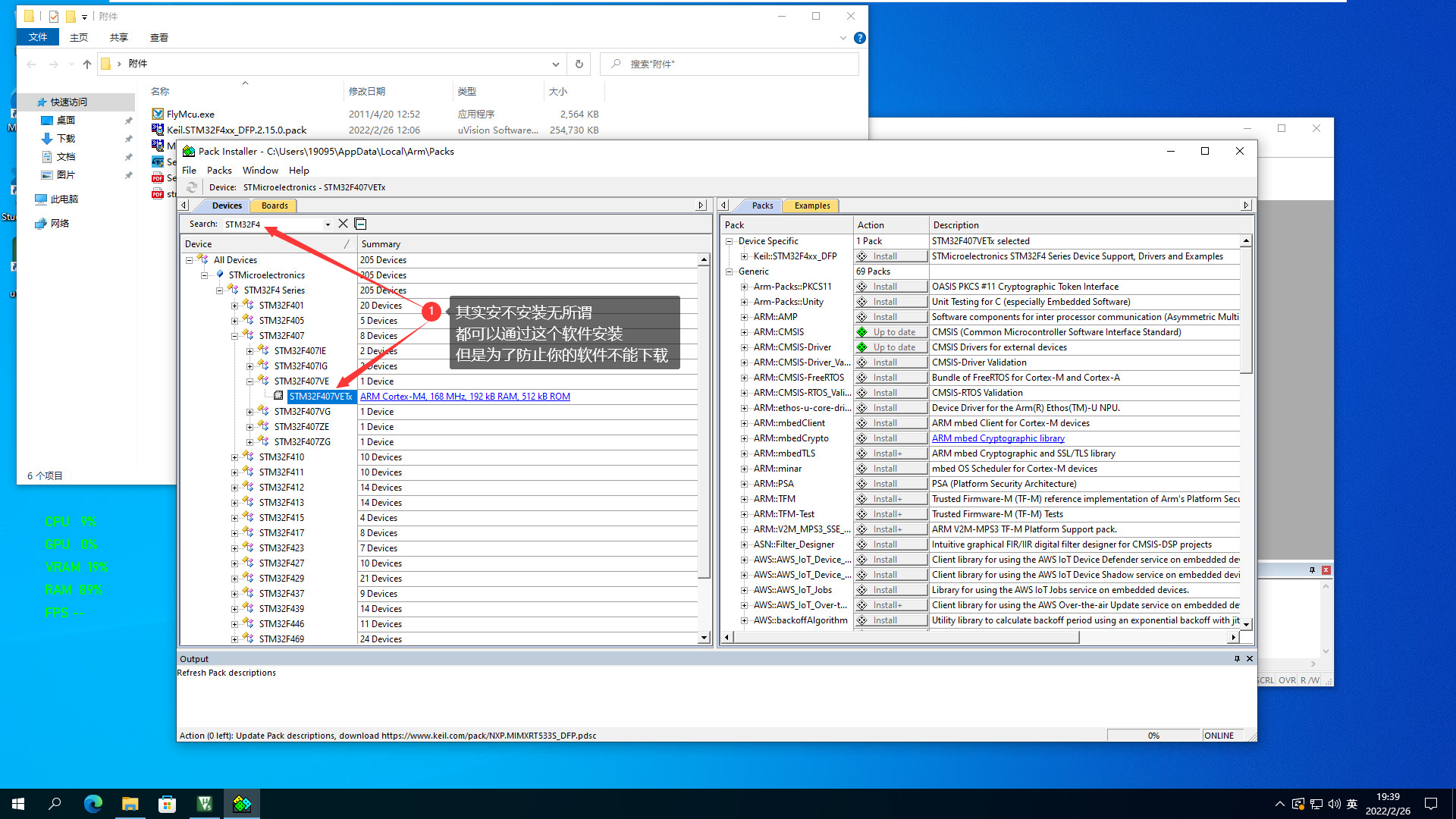1456x819 pixels.
Task: Unpin 桌面 from Quick access
Action: (x=129, y=120)
